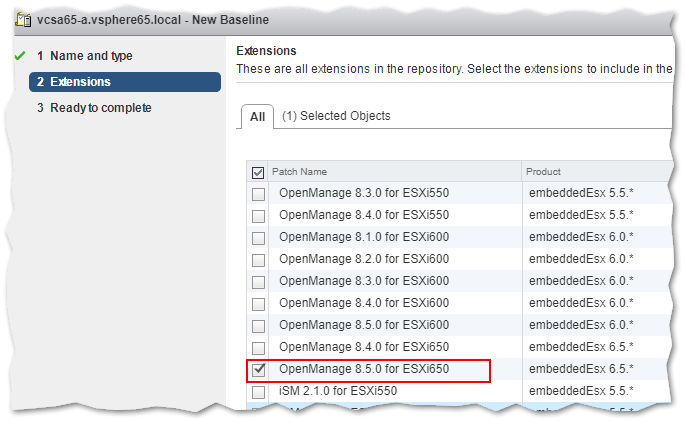Click the New Baseline wizard title icon
685x422 pixels.
[x=23, y=20]
